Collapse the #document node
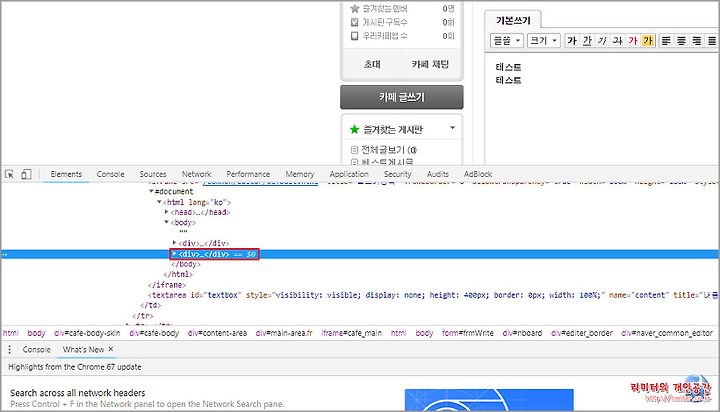720x412 pixels. point(151,191)
